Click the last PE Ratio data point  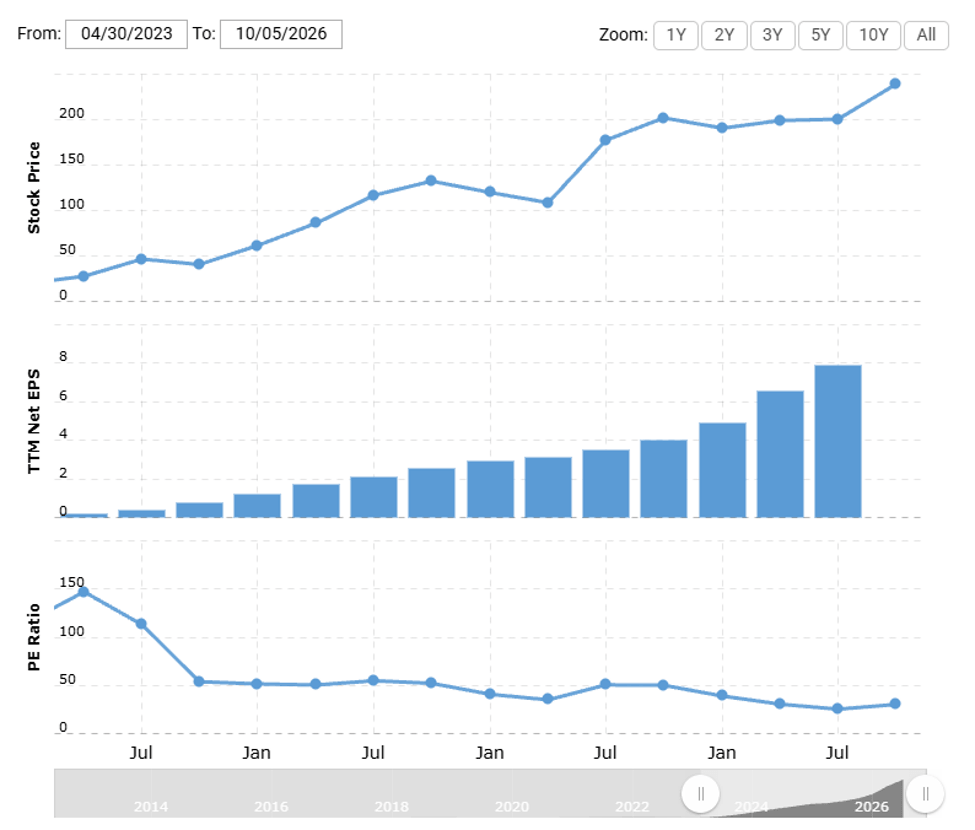[895, 704]
